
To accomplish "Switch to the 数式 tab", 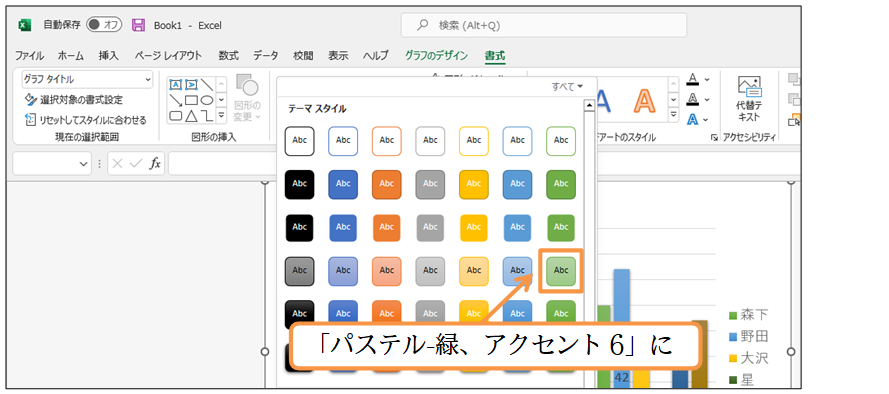I will (228, 56).
